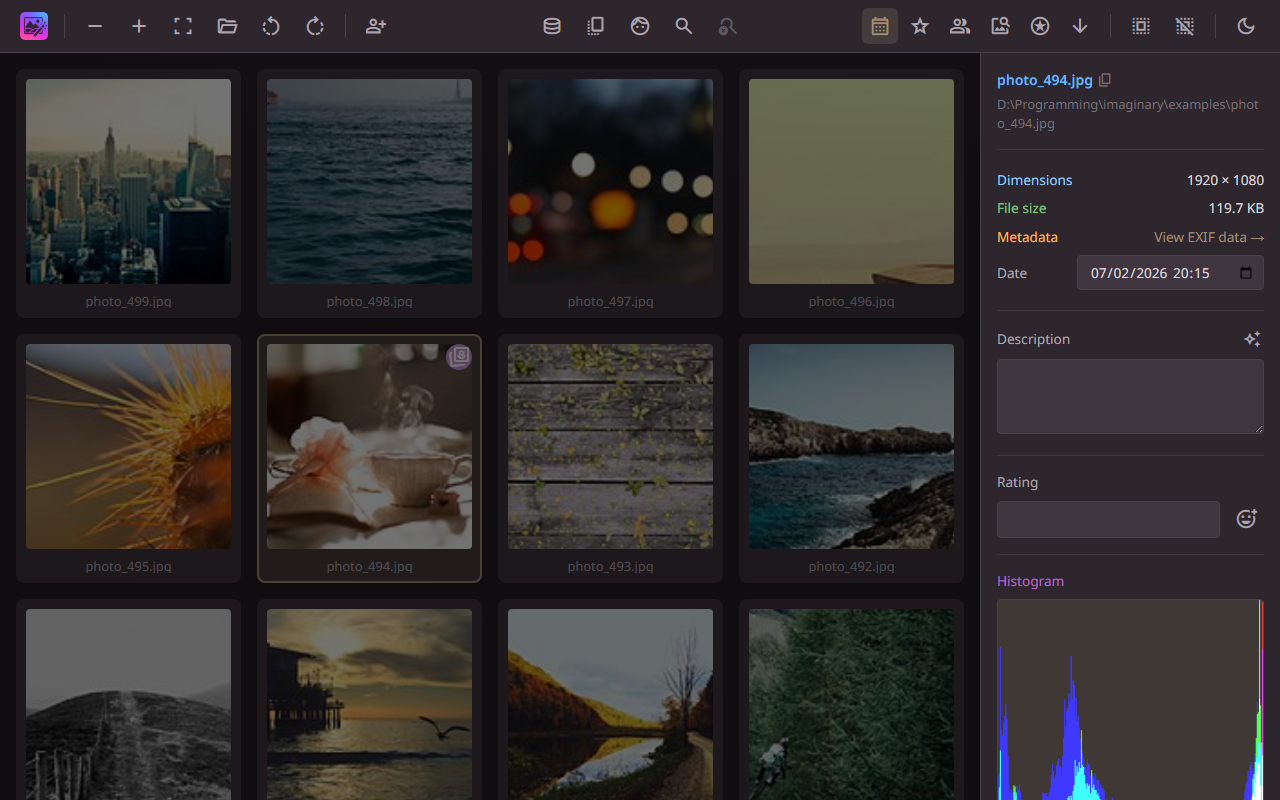Select the photo_497.jpg thumbnail

coord(610,181)
